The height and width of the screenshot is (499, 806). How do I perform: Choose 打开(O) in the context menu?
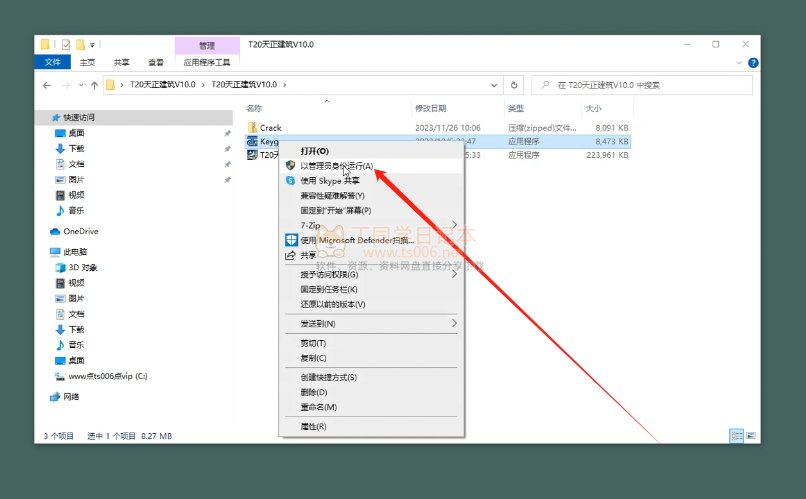click(371, 151)
